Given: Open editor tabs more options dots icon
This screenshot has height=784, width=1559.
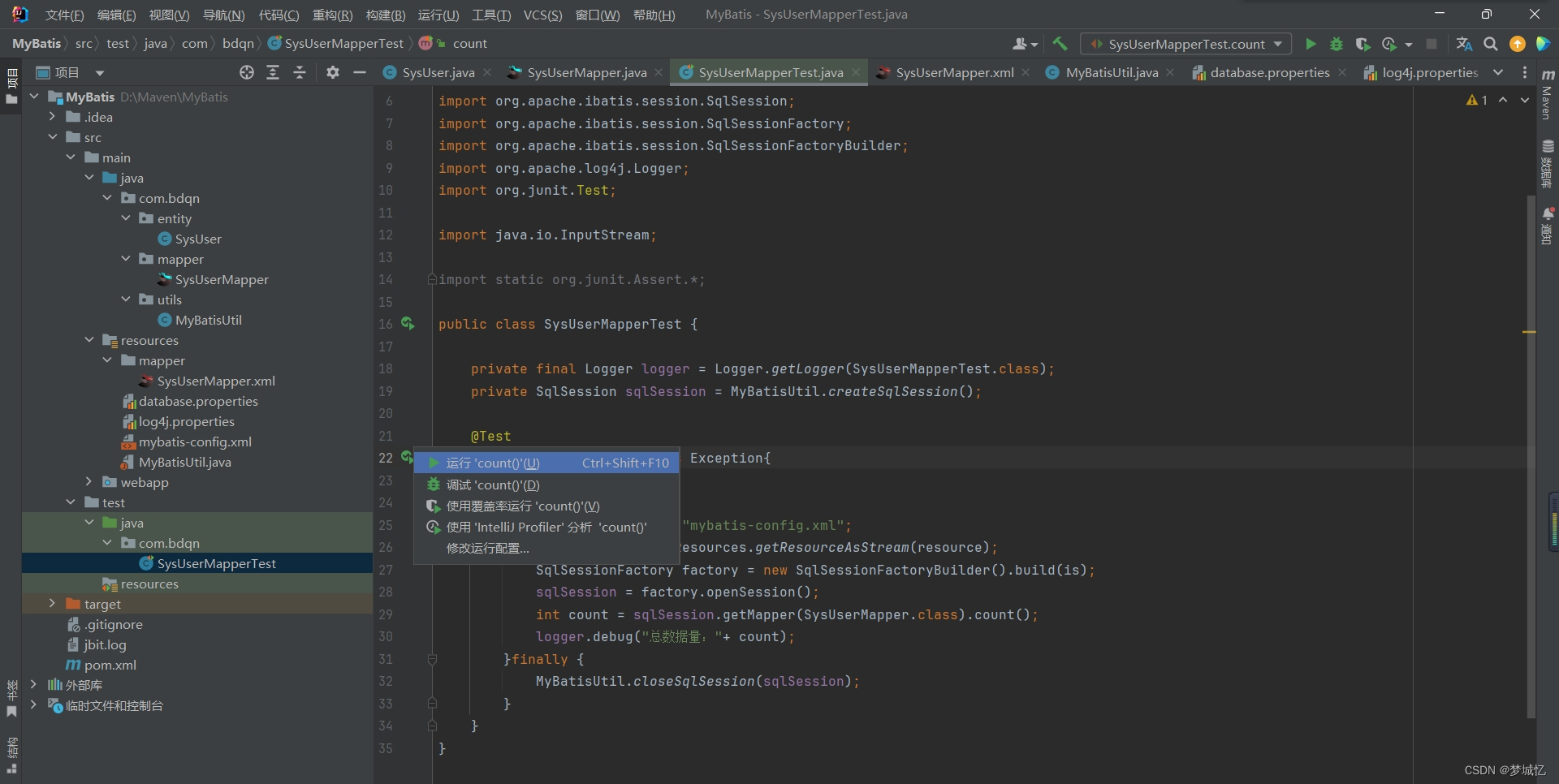Looking at the screenshot, I should tap(1525, 72).
